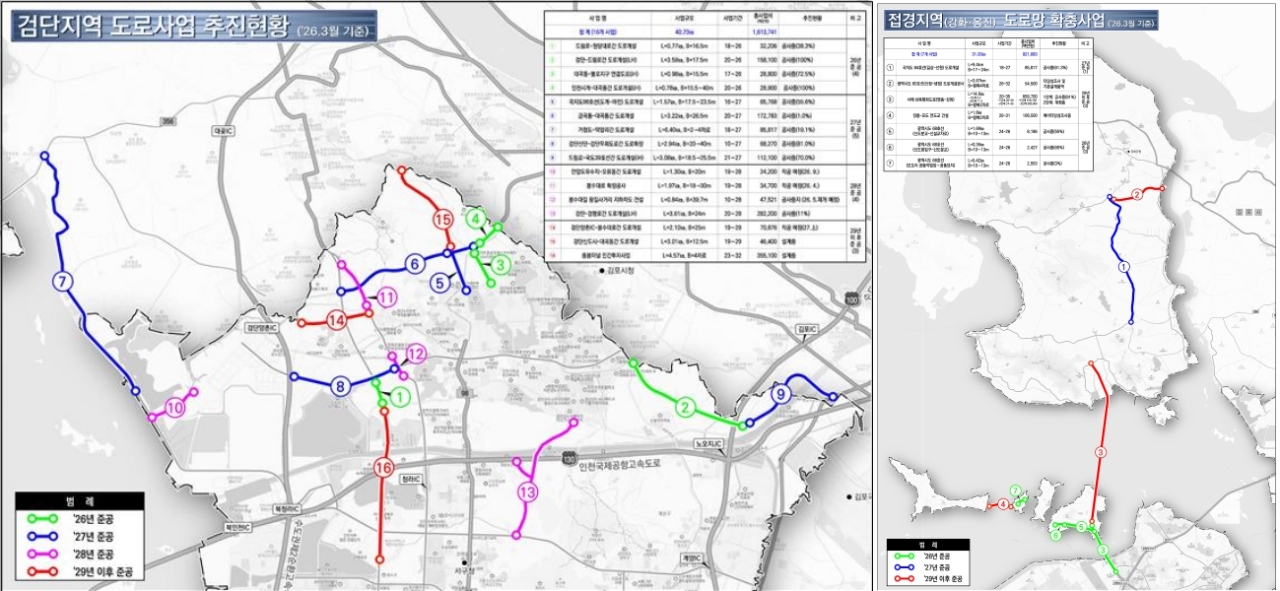Click magenta route marker 11
The height and width of the screenshot is (591, 1280).
386,296
